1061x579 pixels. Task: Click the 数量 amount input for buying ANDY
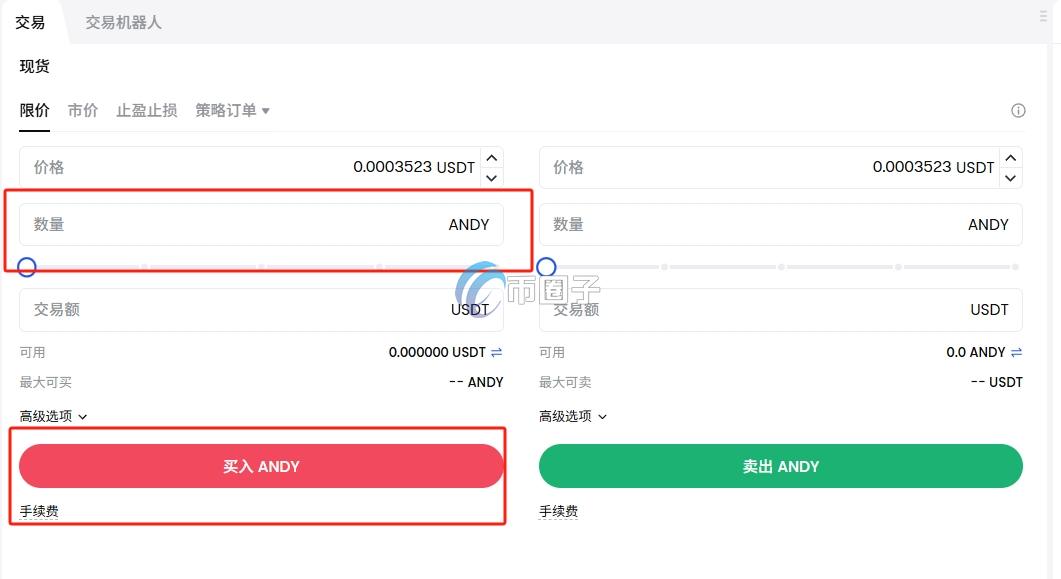260,224
